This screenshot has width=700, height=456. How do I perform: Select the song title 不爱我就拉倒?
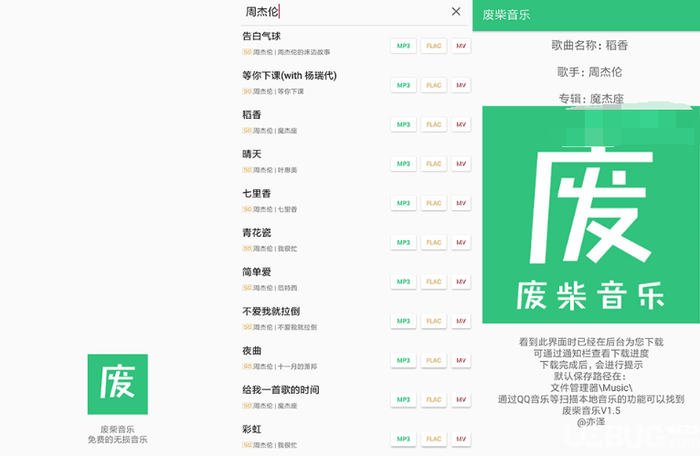coord(271,311)
